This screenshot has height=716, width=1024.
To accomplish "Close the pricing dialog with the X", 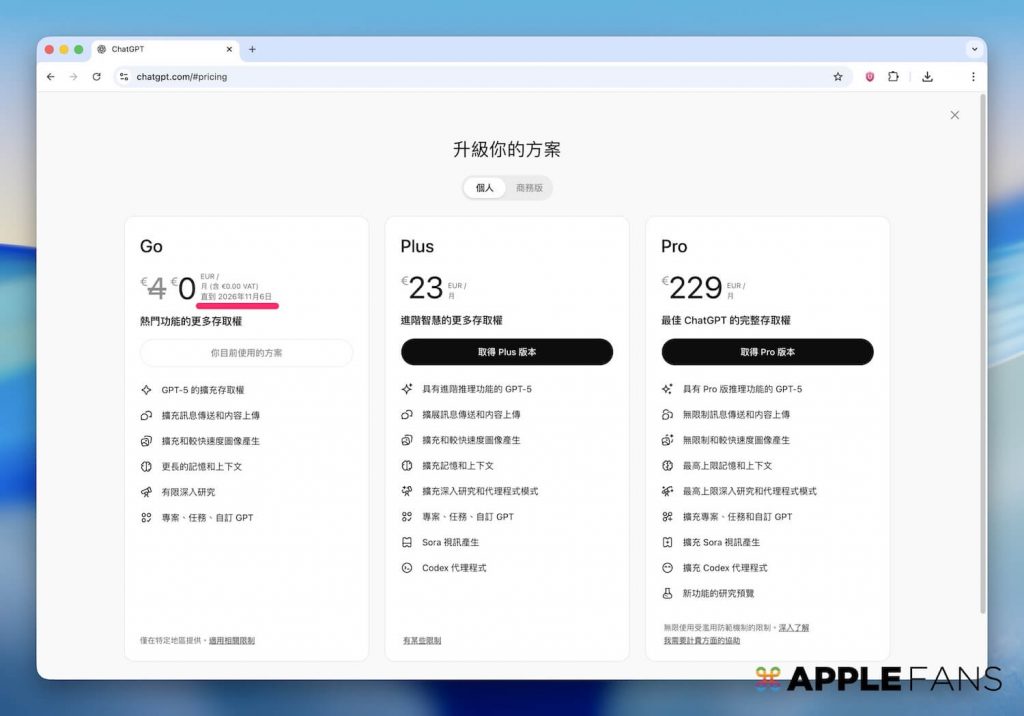I will coord(954,115).
